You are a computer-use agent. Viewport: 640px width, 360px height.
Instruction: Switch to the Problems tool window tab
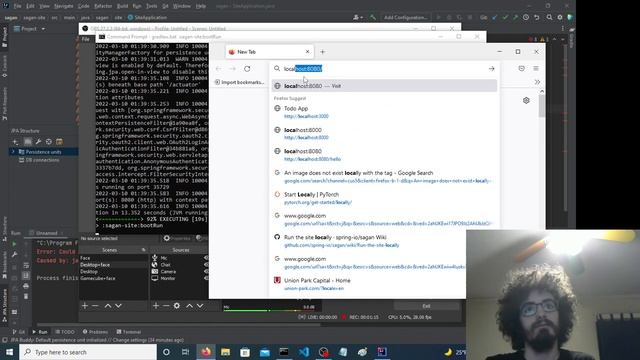point(95,332)
